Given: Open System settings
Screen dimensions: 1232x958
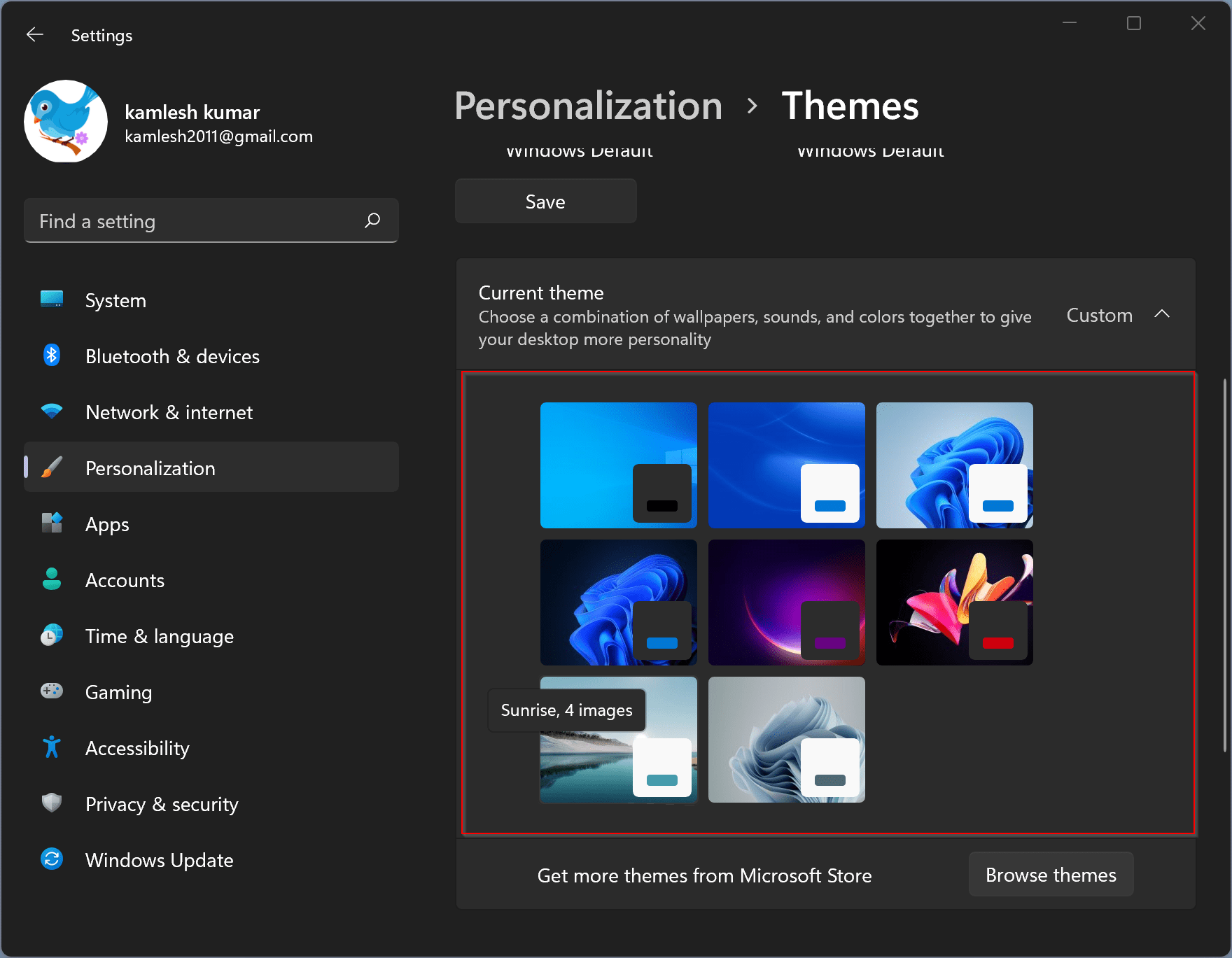Looking at the screenshot, I should pyautogui.click(x=211, y=300).
